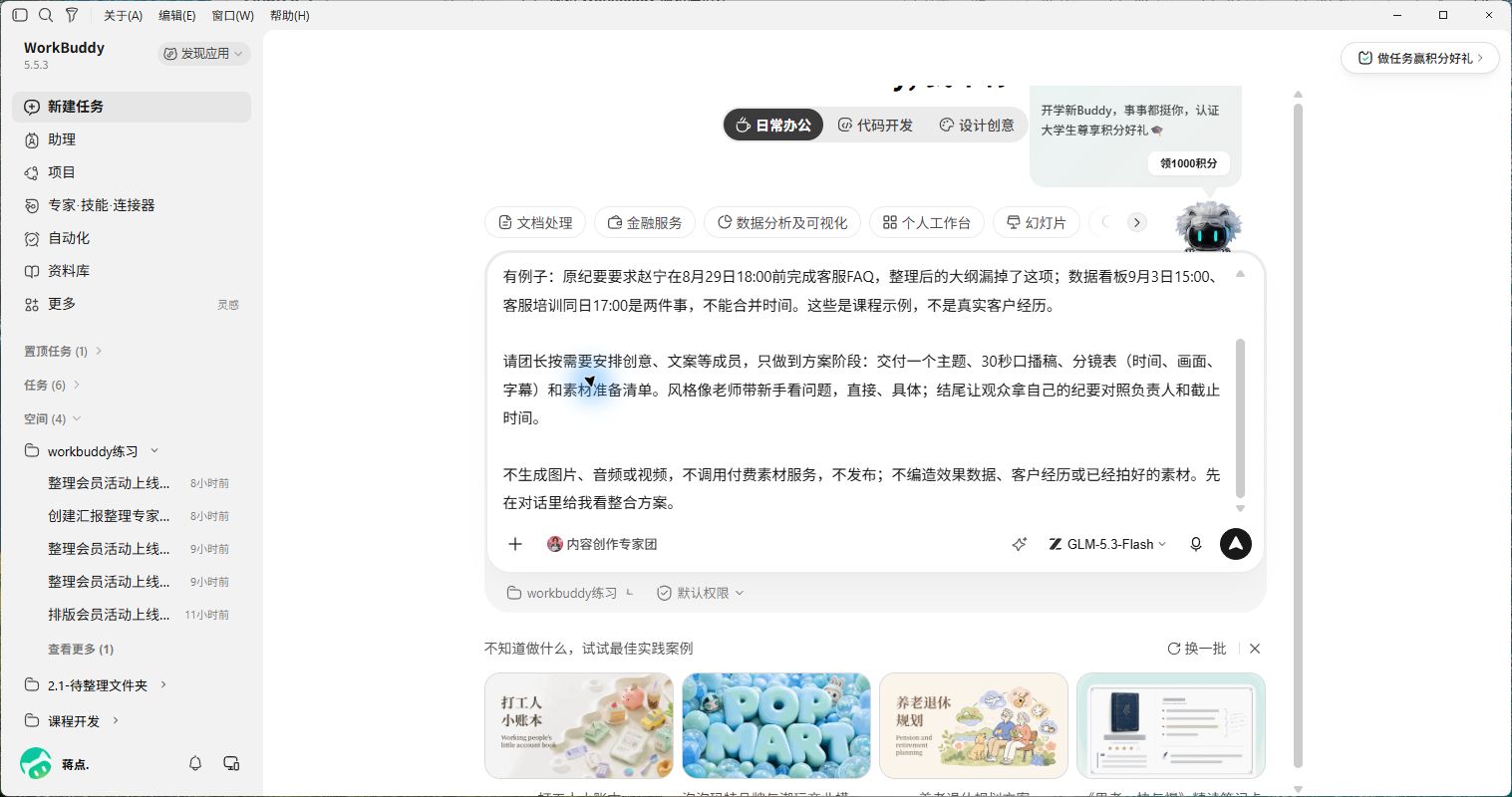
Task: Start voice input microphone icon
Action: point(1196,544)
